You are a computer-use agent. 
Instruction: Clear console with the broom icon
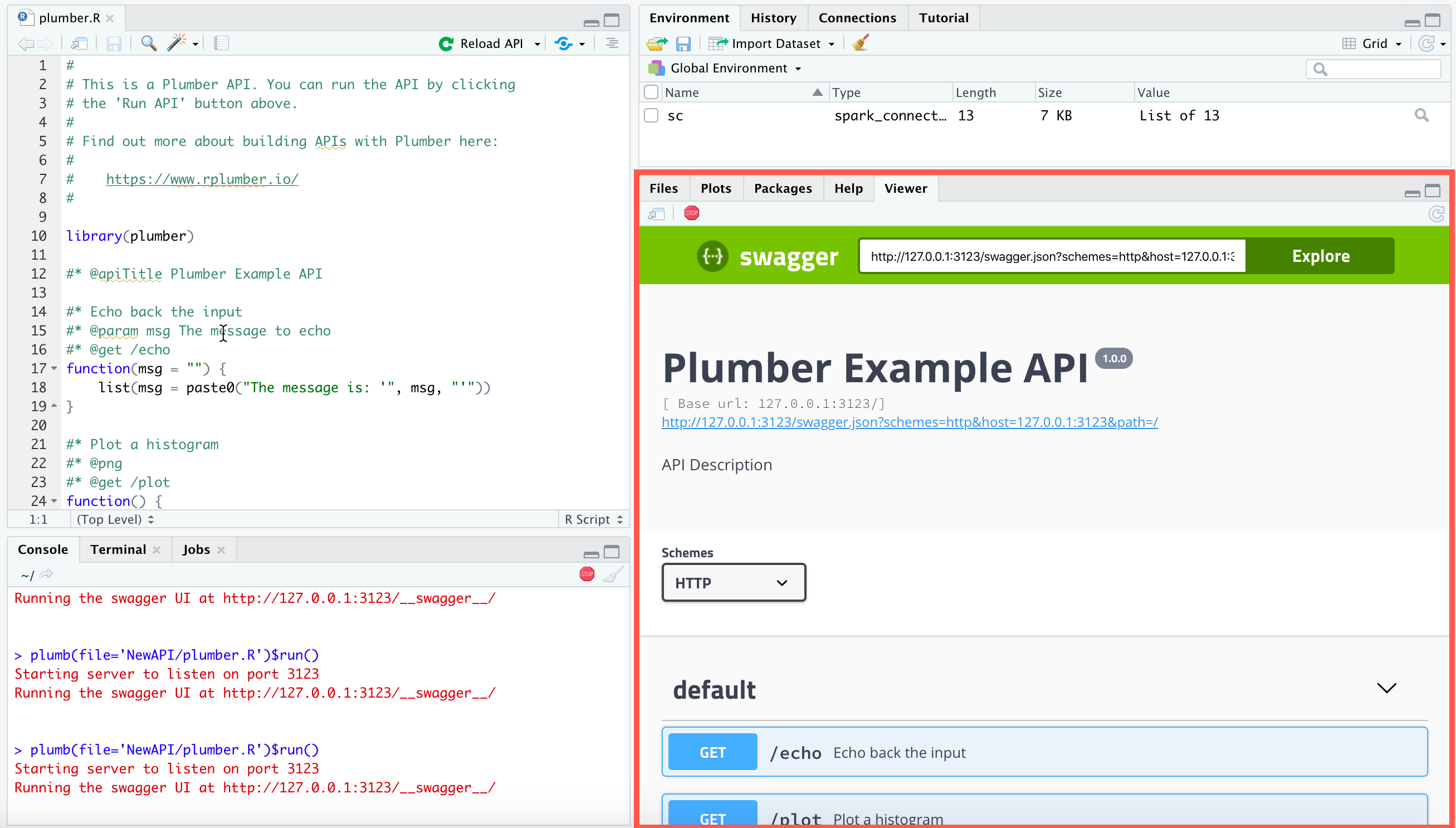pos(613,574)
